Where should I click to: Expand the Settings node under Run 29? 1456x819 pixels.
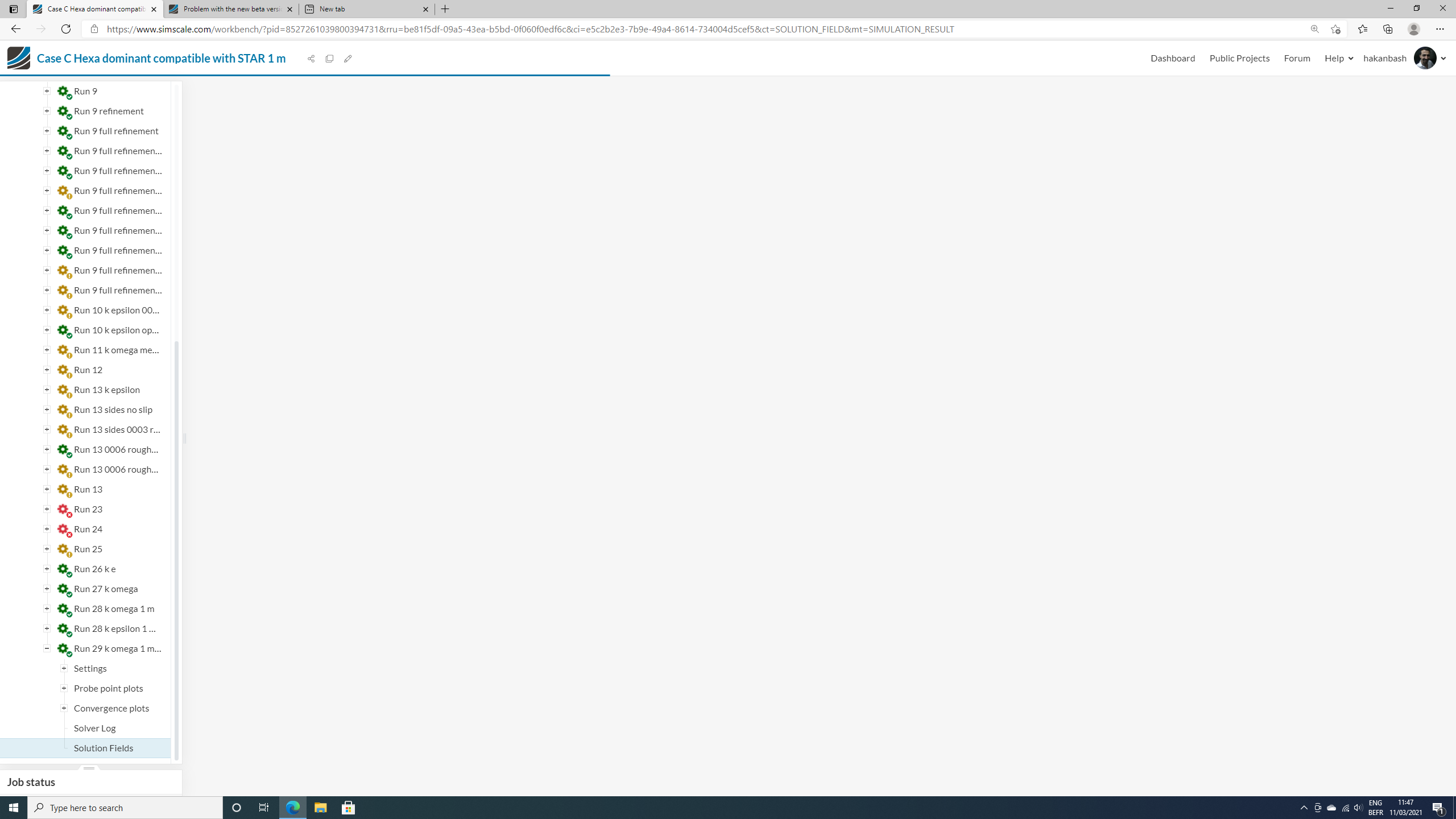[x=64, y=668]
